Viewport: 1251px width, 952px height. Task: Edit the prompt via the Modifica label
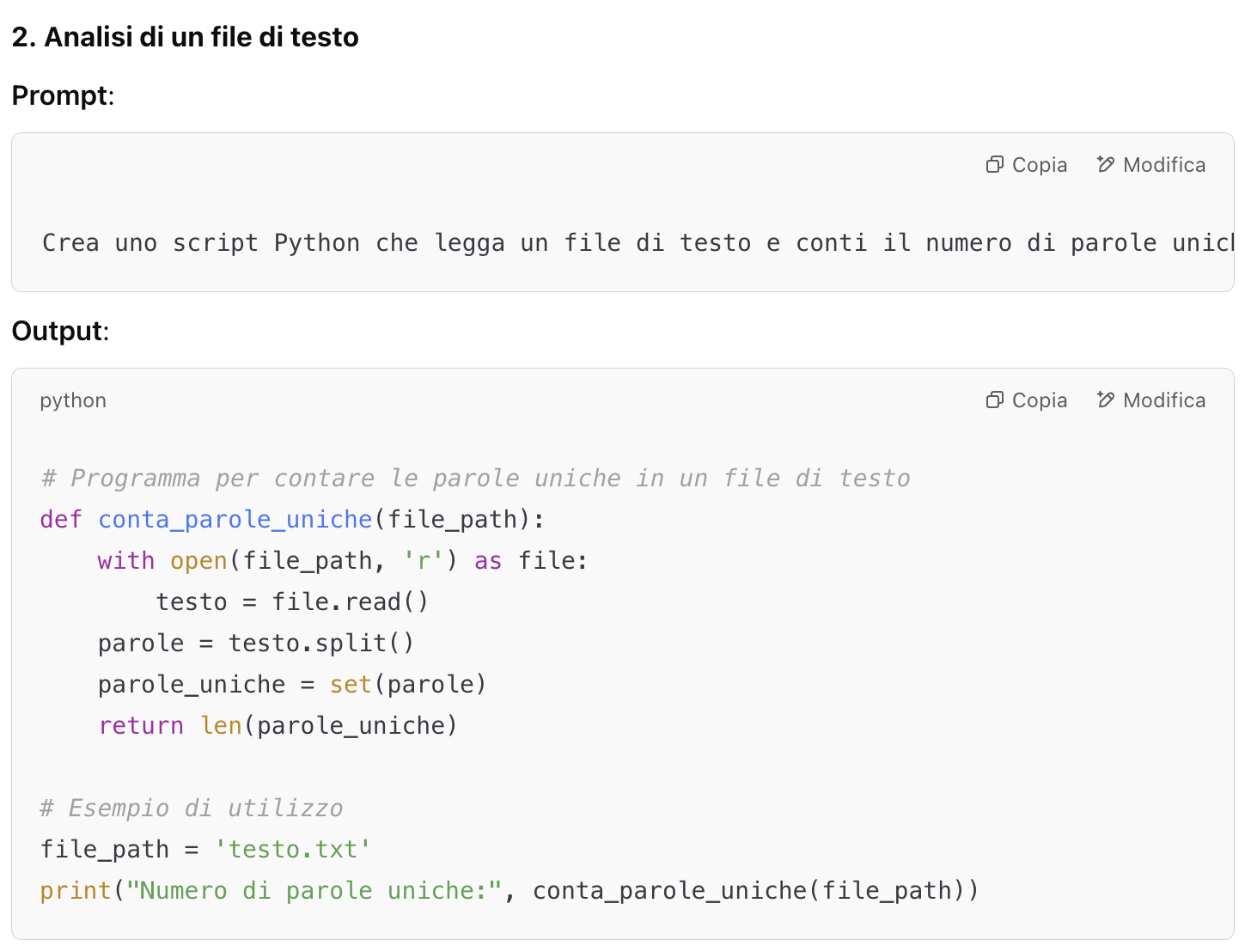[1164, 165]
